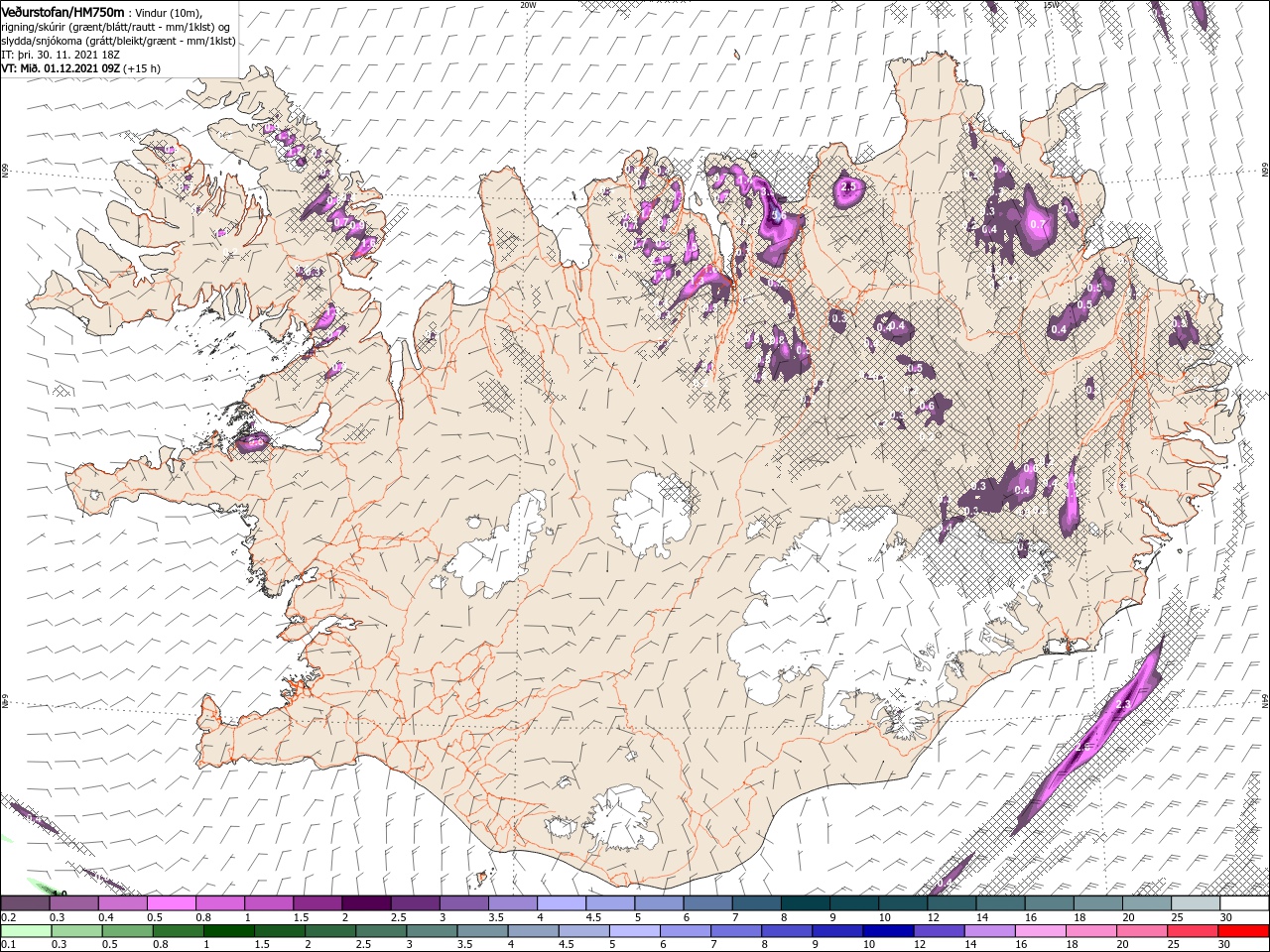Click lower legend swatch starting at 9

[838, 931]
